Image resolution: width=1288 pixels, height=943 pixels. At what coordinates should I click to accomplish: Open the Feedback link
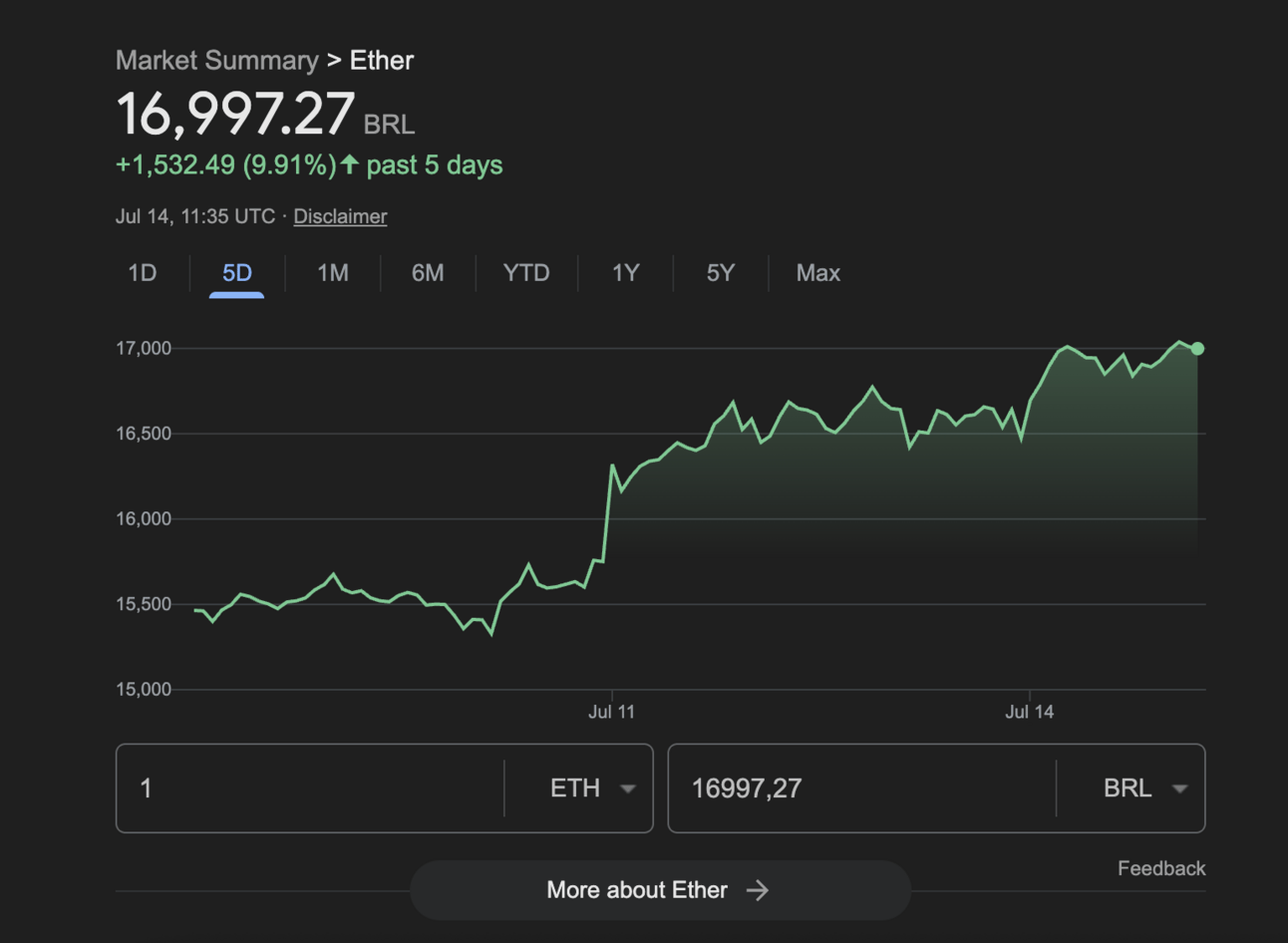[x=1161, y=868]
